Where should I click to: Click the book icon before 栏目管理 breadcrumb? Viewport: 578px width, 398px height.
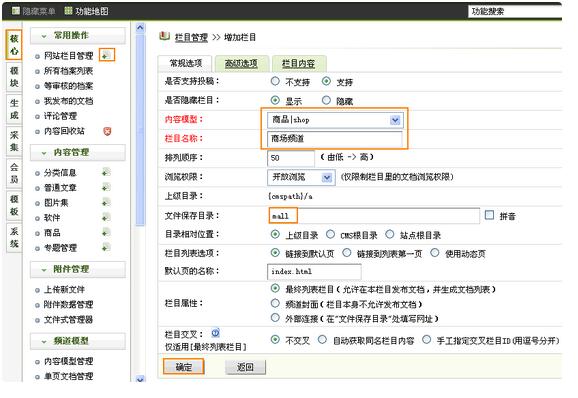164,36
